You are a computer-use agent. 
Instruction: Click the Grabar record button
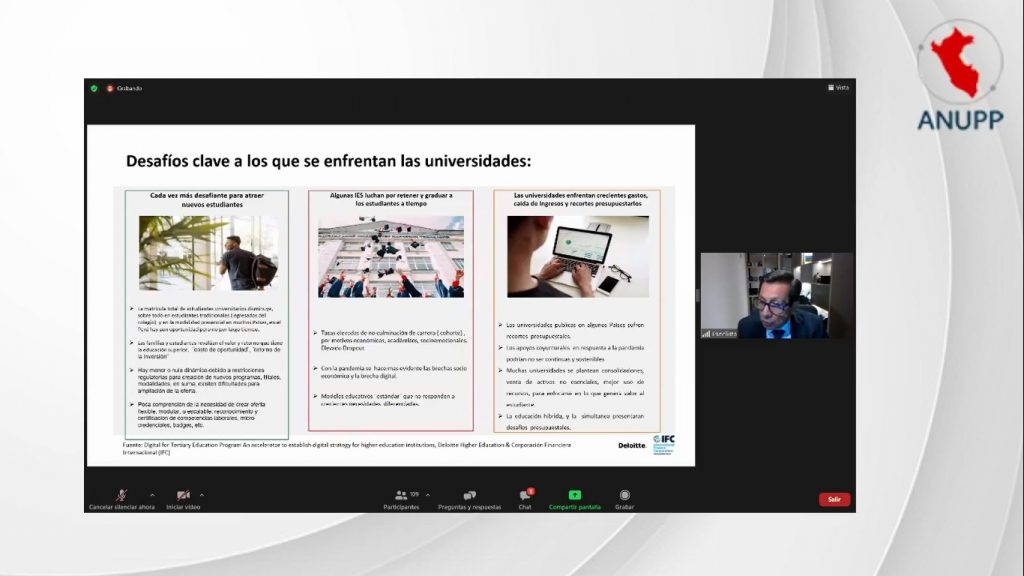click(624, 500)
